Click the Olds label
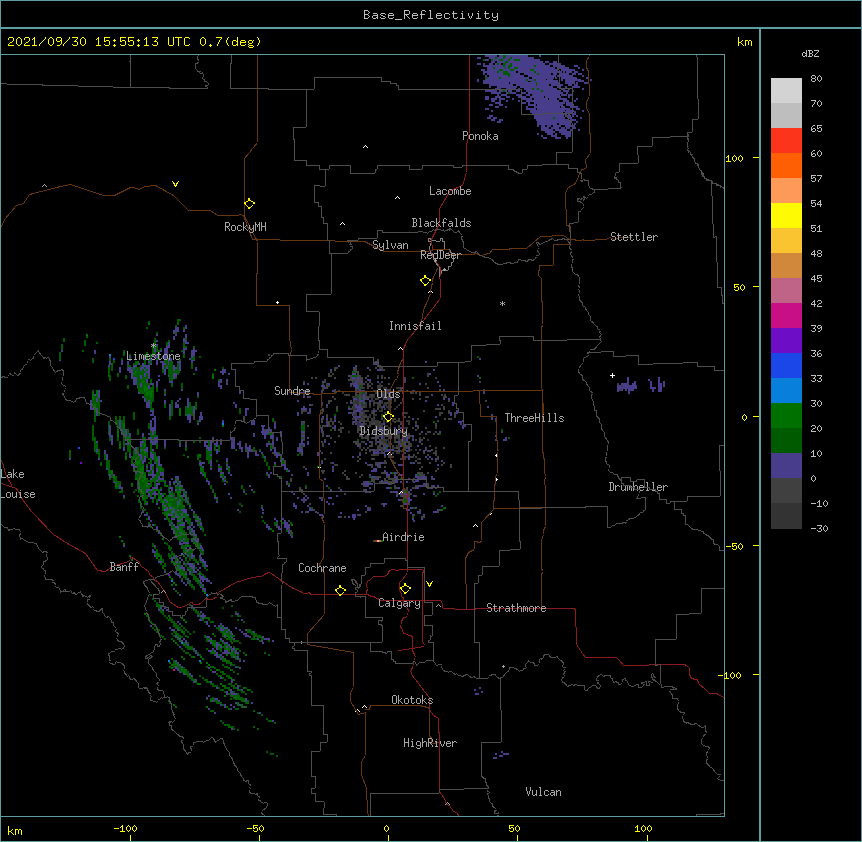 [388, 394]
